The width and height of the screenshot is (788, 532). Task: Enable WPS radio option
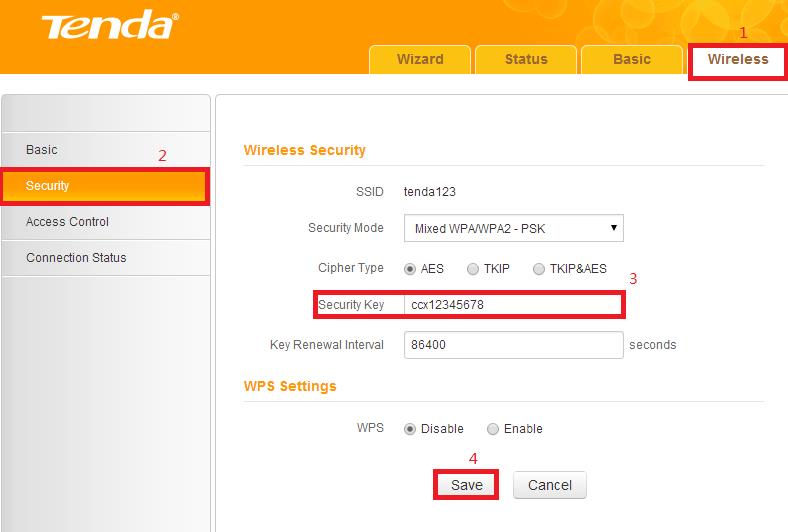point(493,429)
